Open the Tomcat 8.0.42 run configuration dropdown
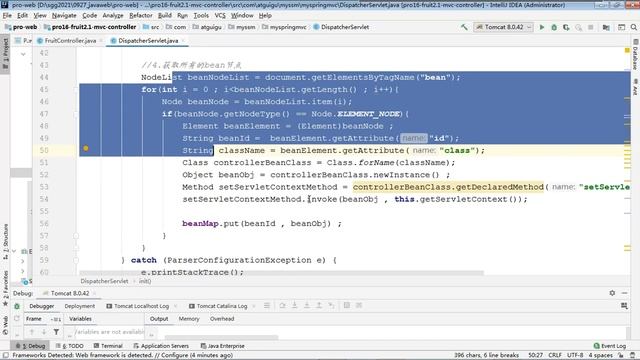 [x=504, y=27]
